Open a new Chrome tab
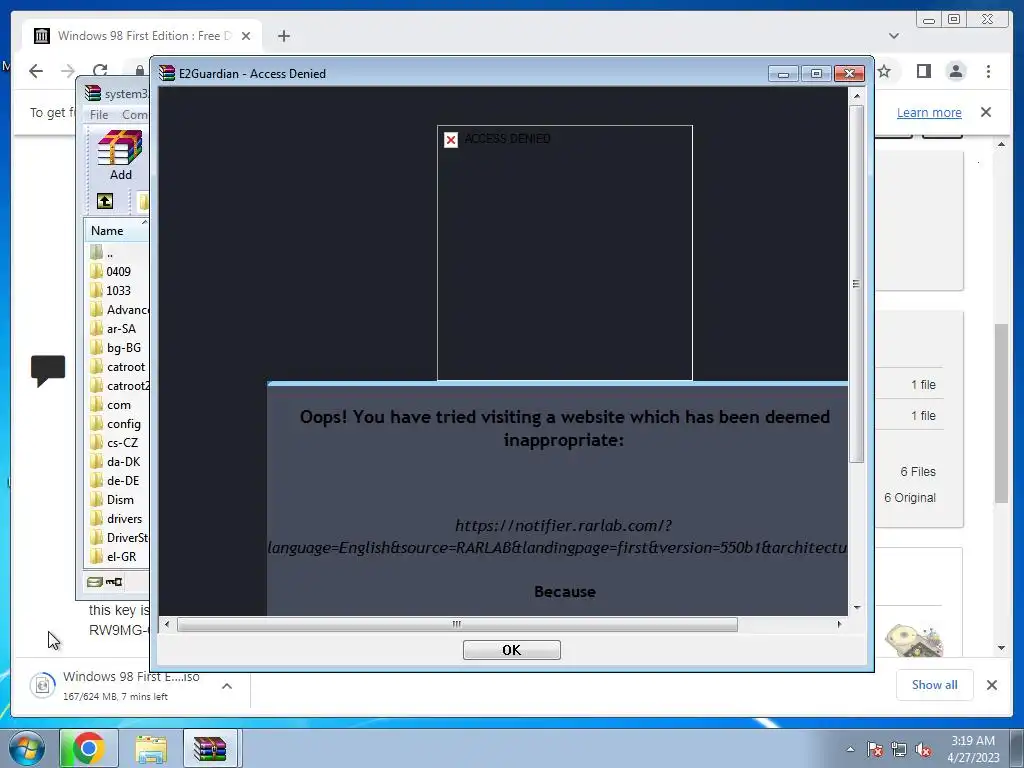The width and height of the screenshot is (1024, 768). click(283, 36)
